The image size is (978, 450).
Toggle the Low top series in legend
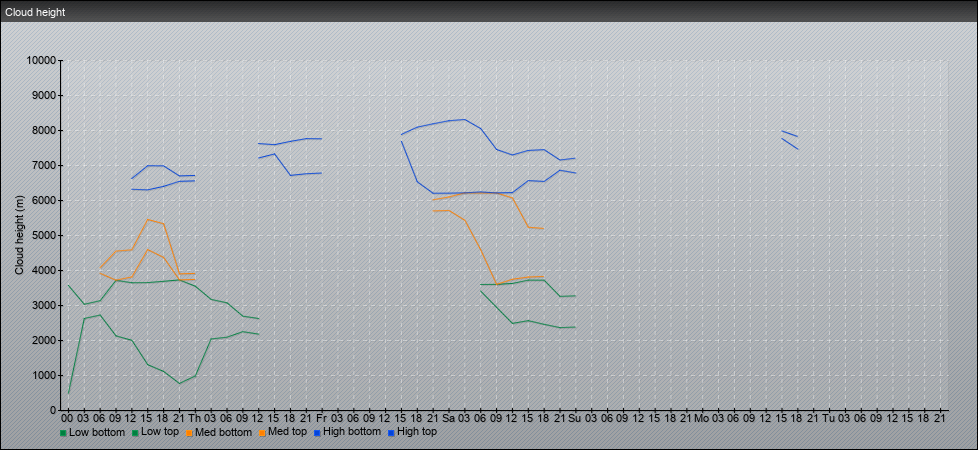[x=160, y=432]
